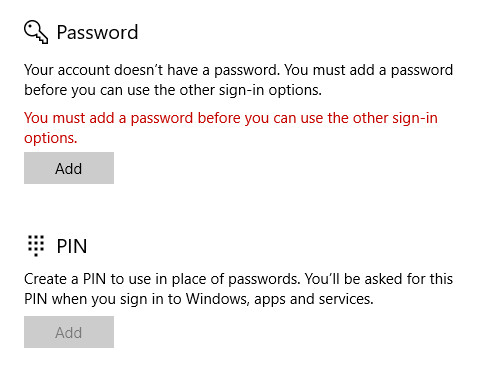The width and height of the screenshot is (487, 368).
Task: Click the greyed-out Add button under PIN
Action: point(69,332)
